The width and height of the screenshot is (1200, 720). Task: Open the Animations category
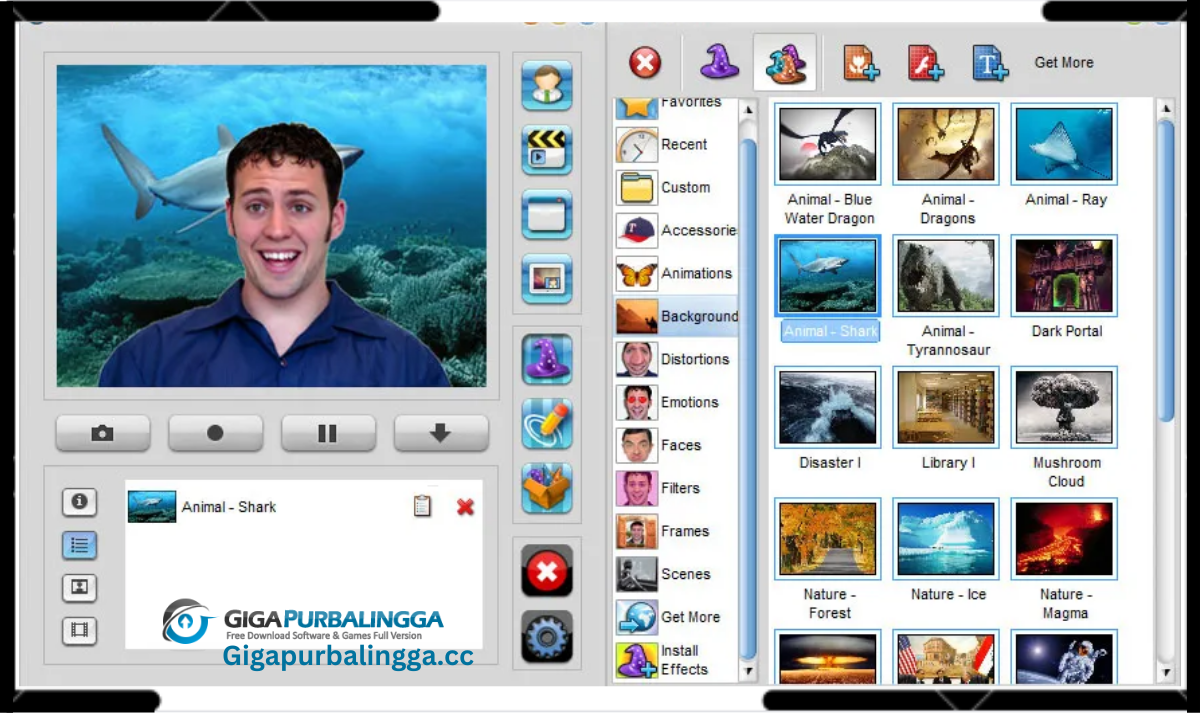(676, 273)
